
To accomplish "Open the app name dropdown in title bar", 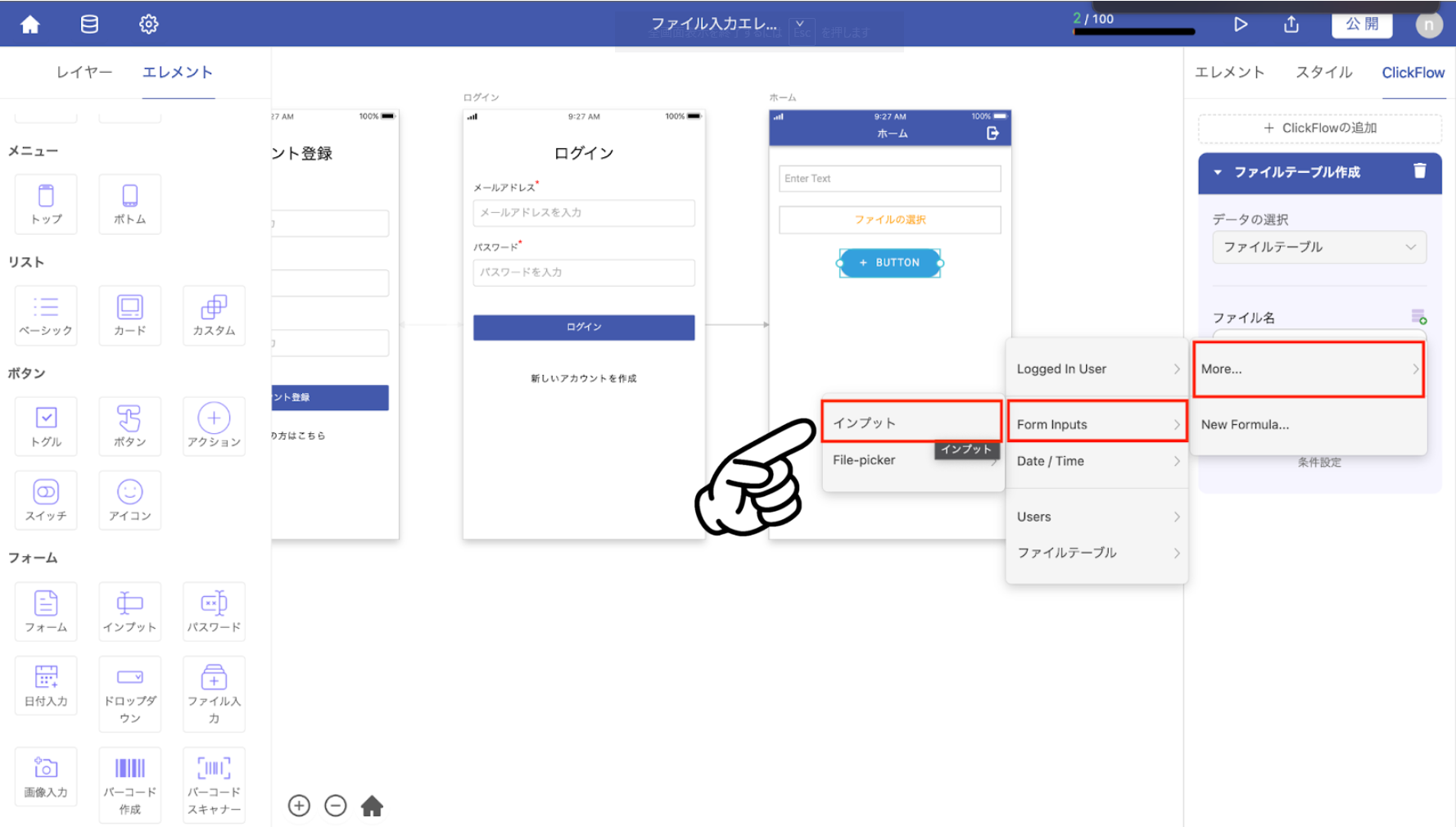I will click(x=800, y=25).
